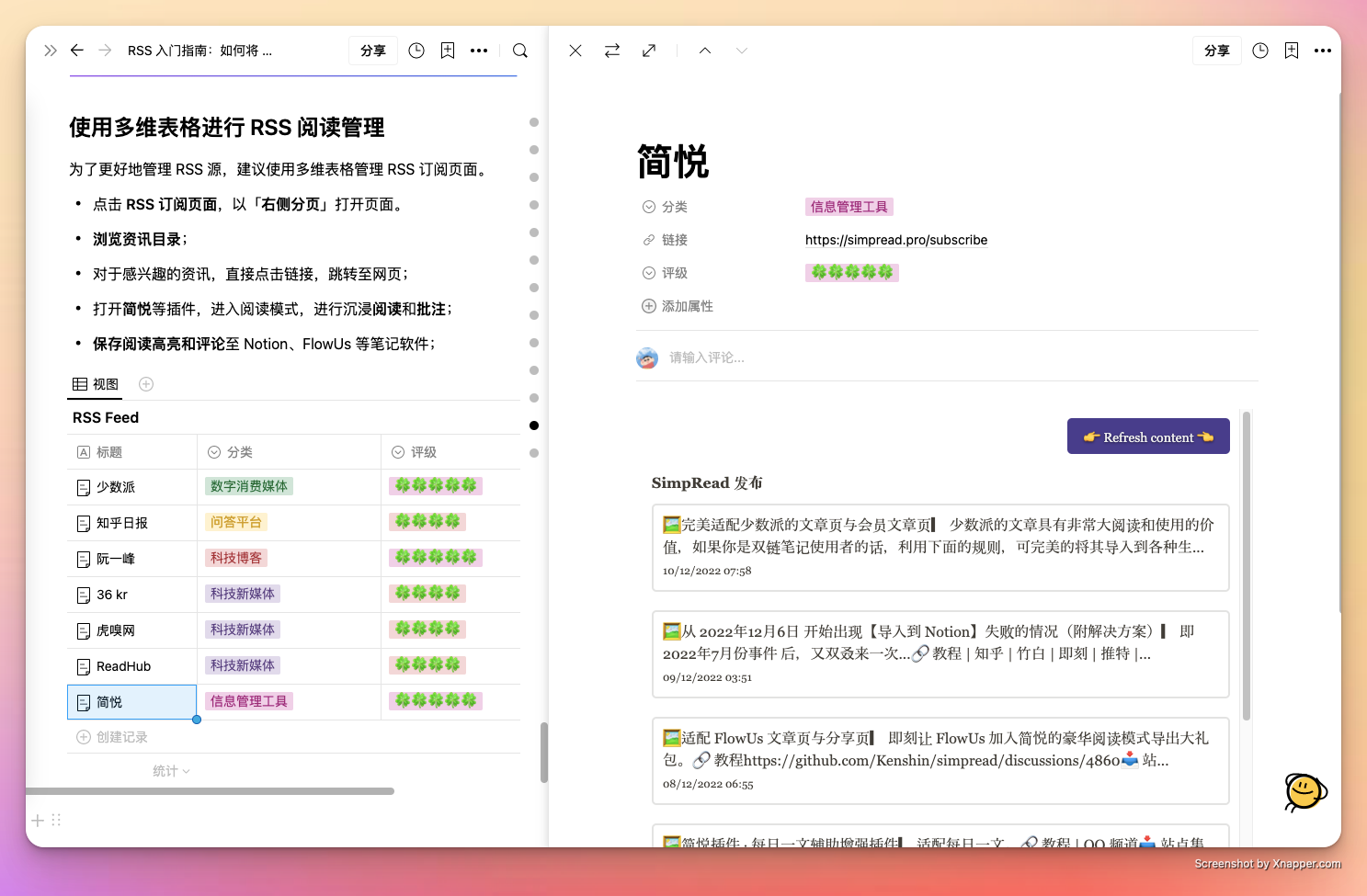Bookmark the page with the flag icon
Image resolution: width=1367 pixels, height=896 pixels.
(x=448, y=51)
